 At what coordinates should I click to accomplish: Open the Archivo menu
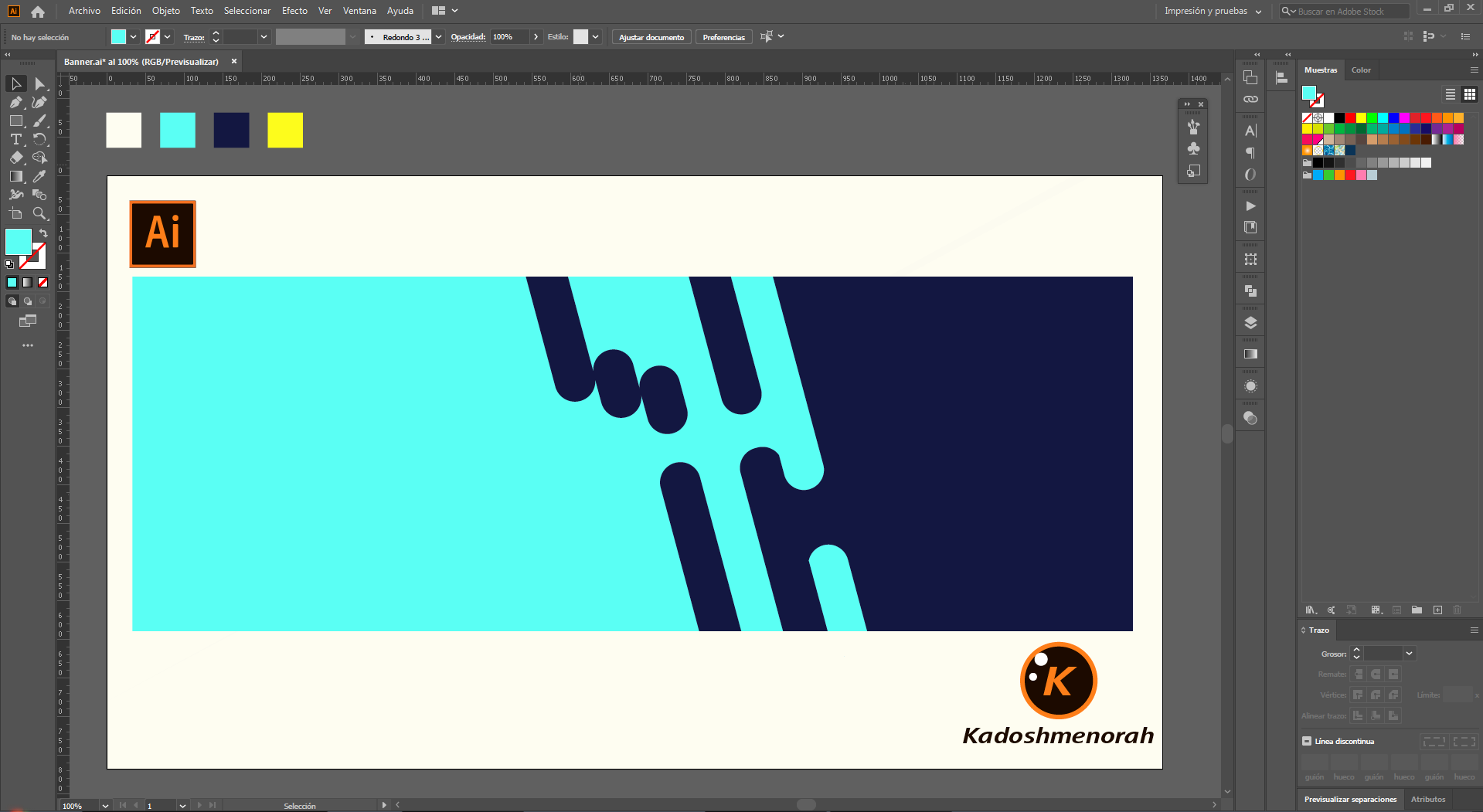tap(84, 11)
